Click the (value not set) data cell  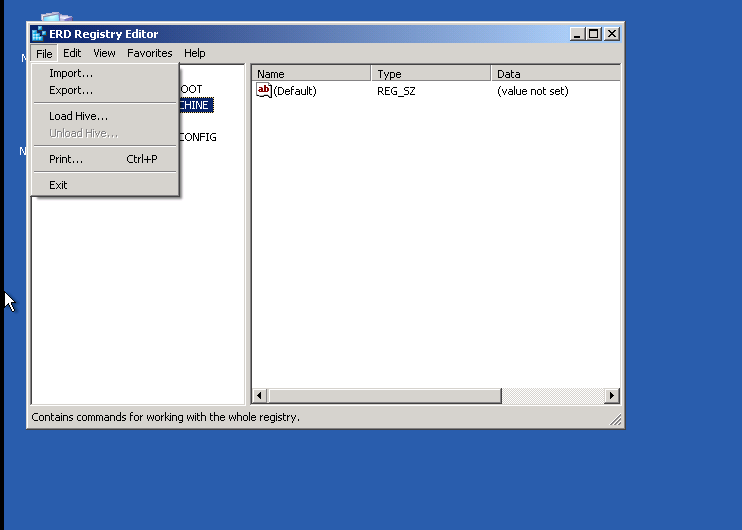pyautogui.click(x=532, y=91)
